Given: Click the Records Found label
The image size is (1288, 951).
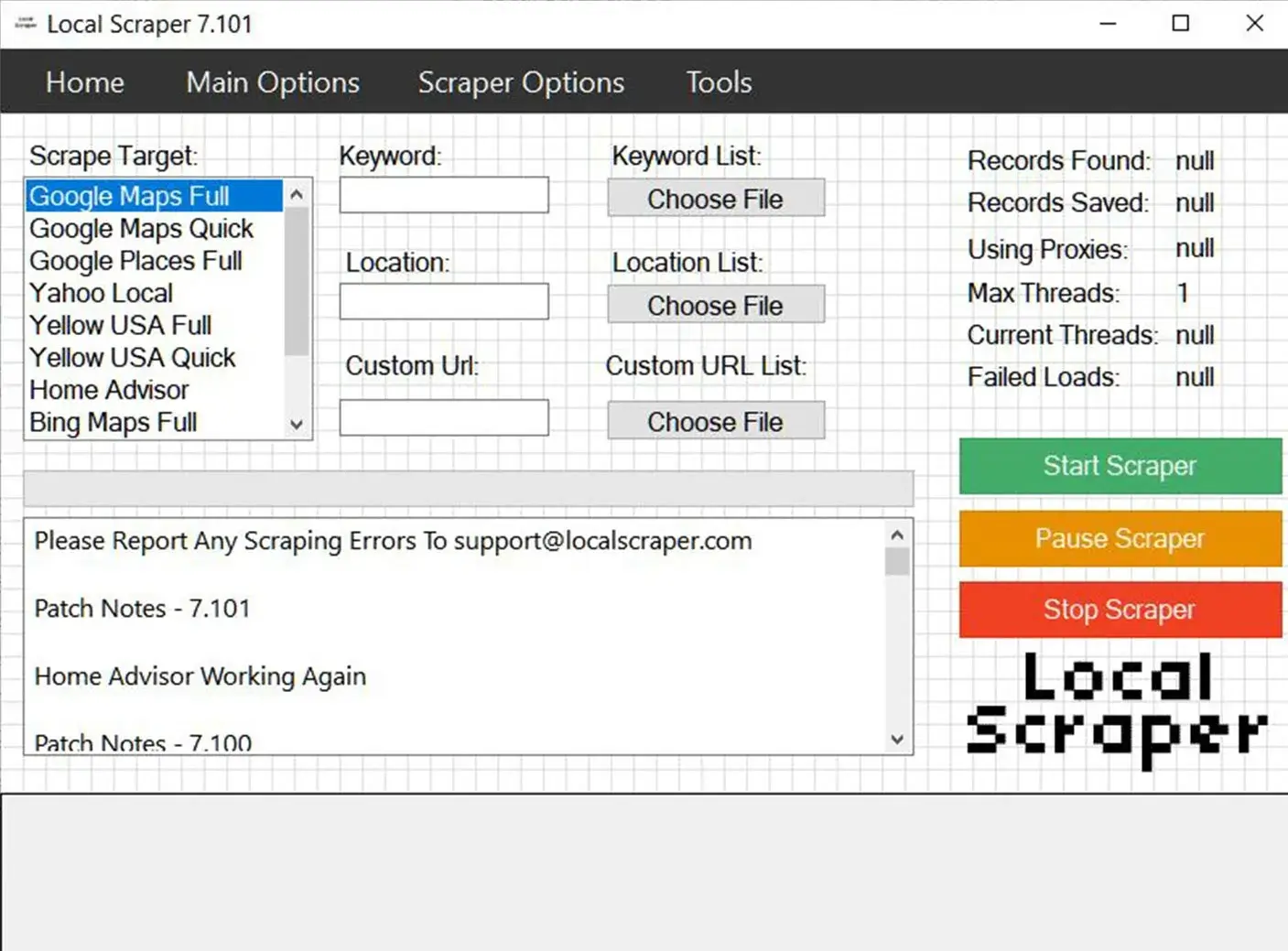Looking at the screenshot, I should click(x=1059, y=161).
